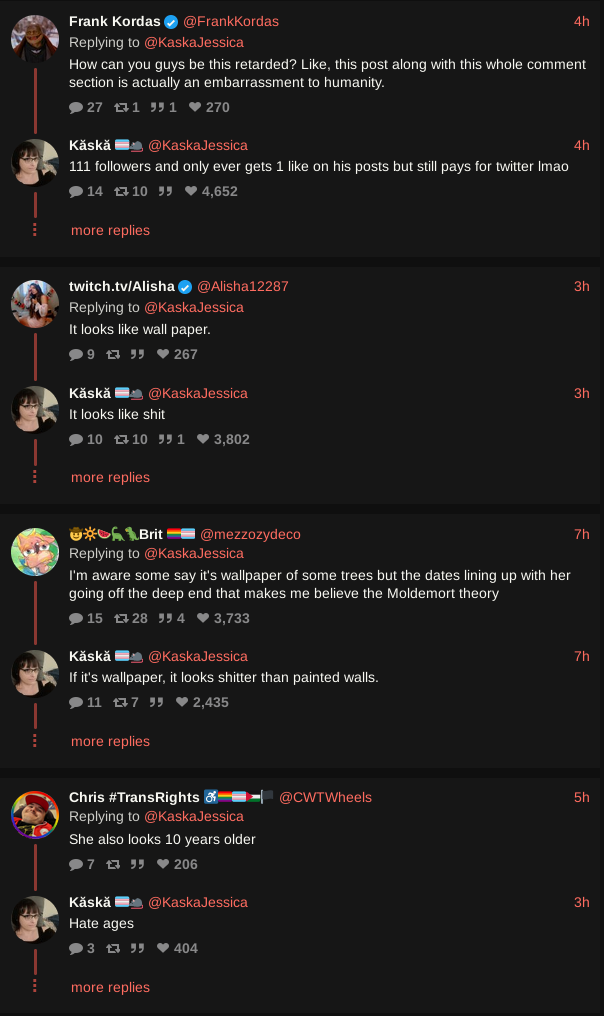Click the retweet icon showing 28
This screenshot has height=1016, width=604.
[121, 618]
